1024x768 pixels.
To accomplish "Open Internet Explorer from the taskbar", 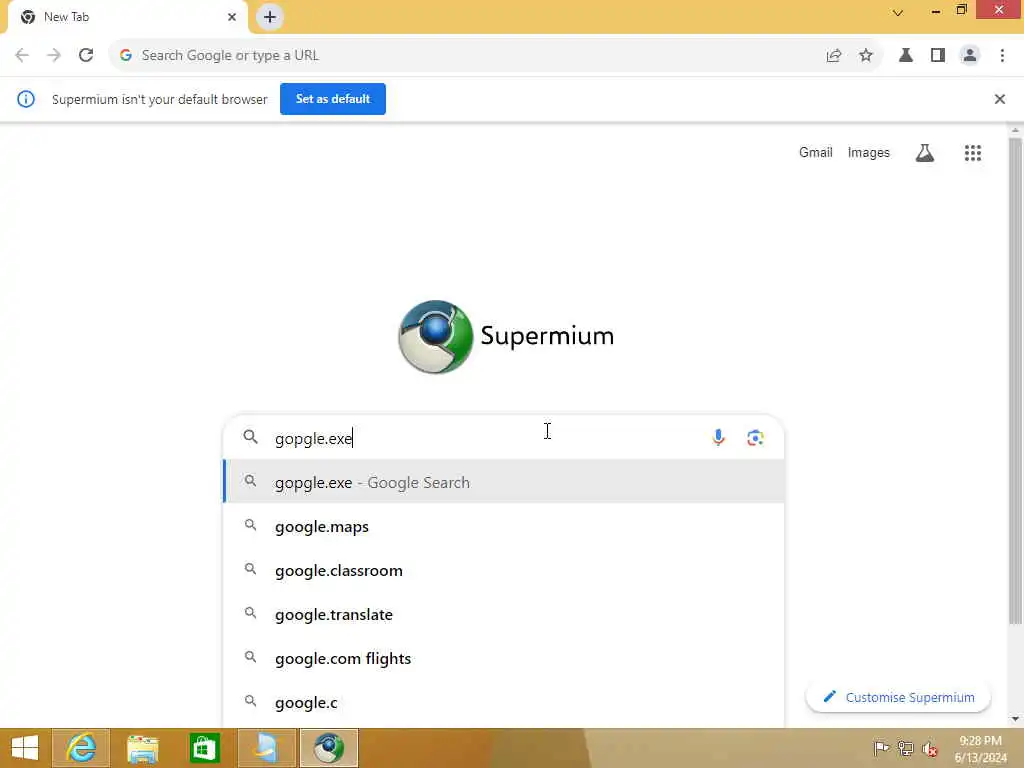I will pos(81,748).
